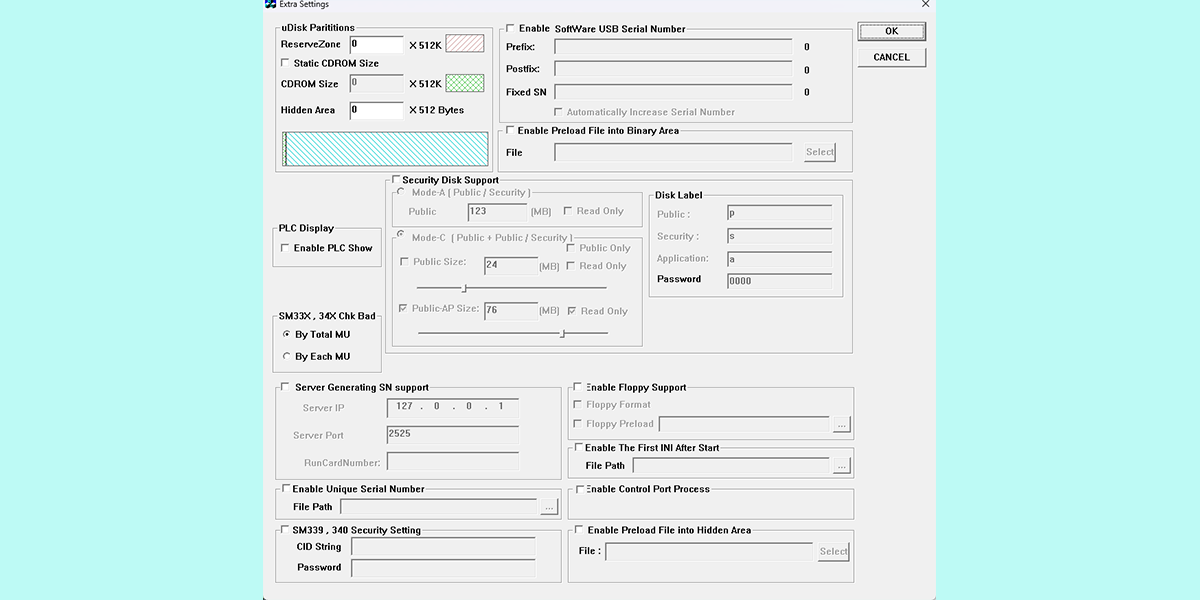
Task: Click the Public Size slider handle
Action: coord(464,288)
